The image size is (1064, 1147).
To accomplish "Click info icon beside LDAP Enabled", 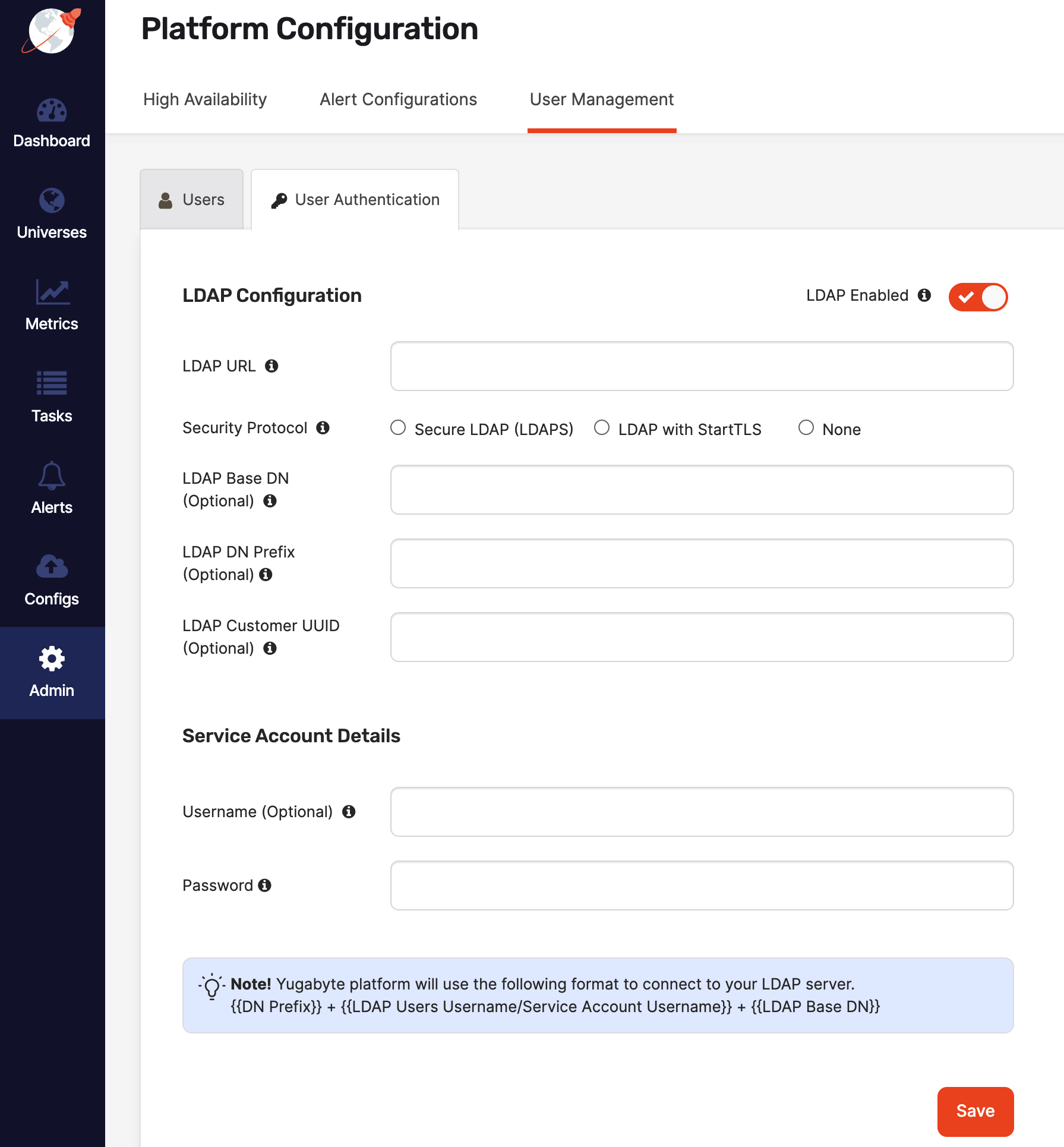I will 924,295.
